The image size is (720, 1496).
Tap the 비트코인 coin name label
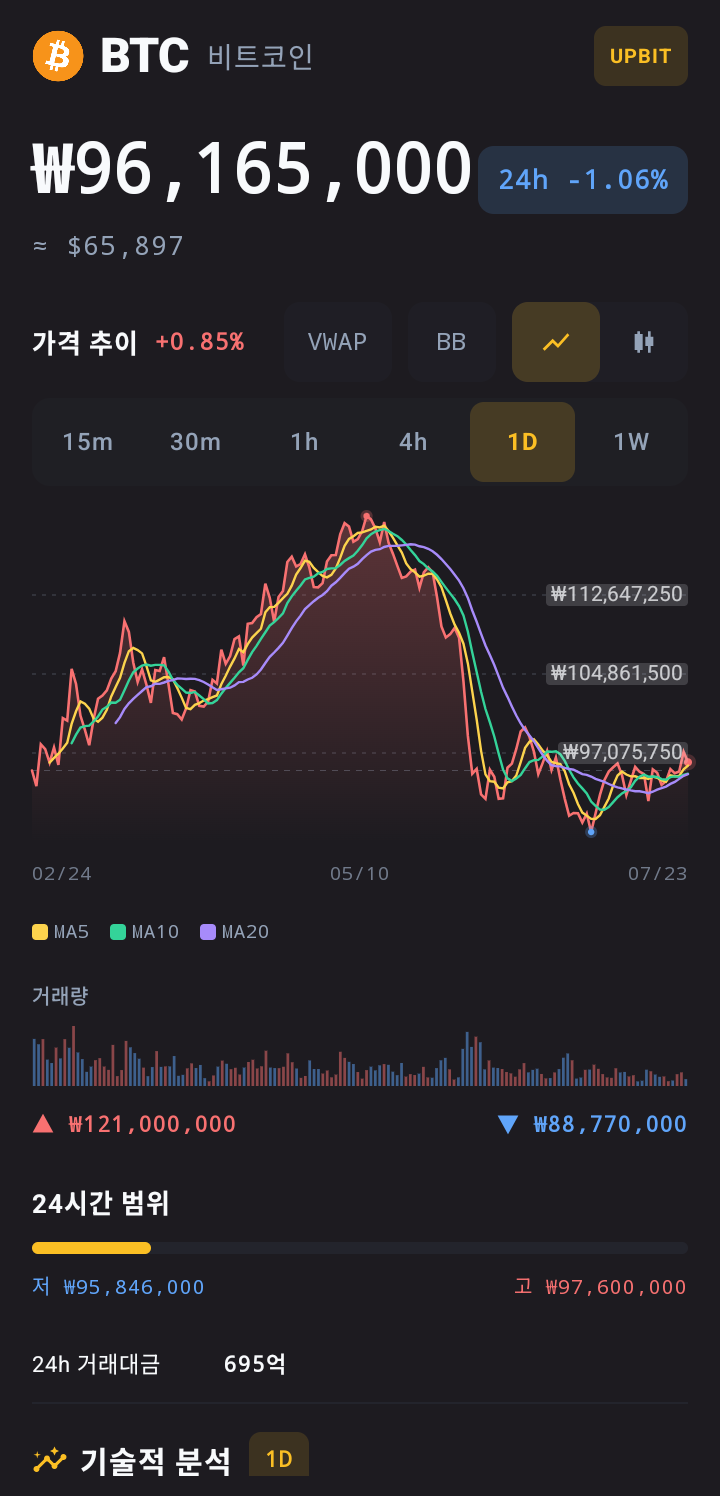[260, 56]
